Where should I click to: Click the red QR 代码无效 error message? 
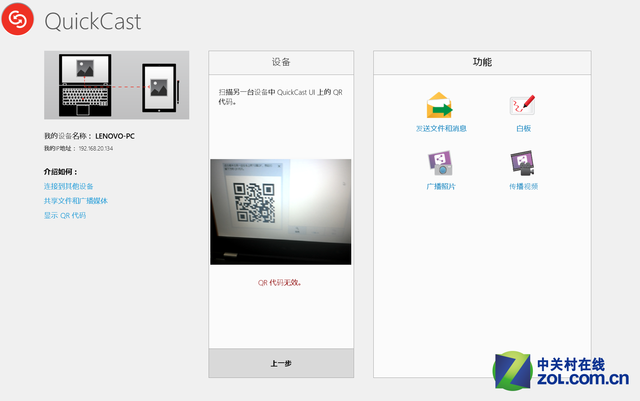[281, 282]
